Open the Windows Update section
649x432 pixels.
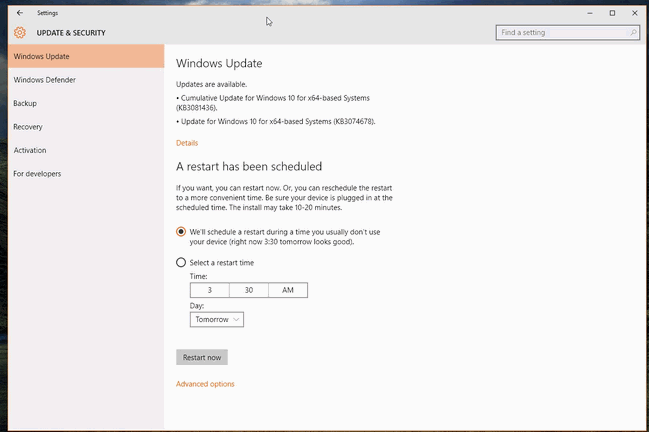[x=86, y=56]
